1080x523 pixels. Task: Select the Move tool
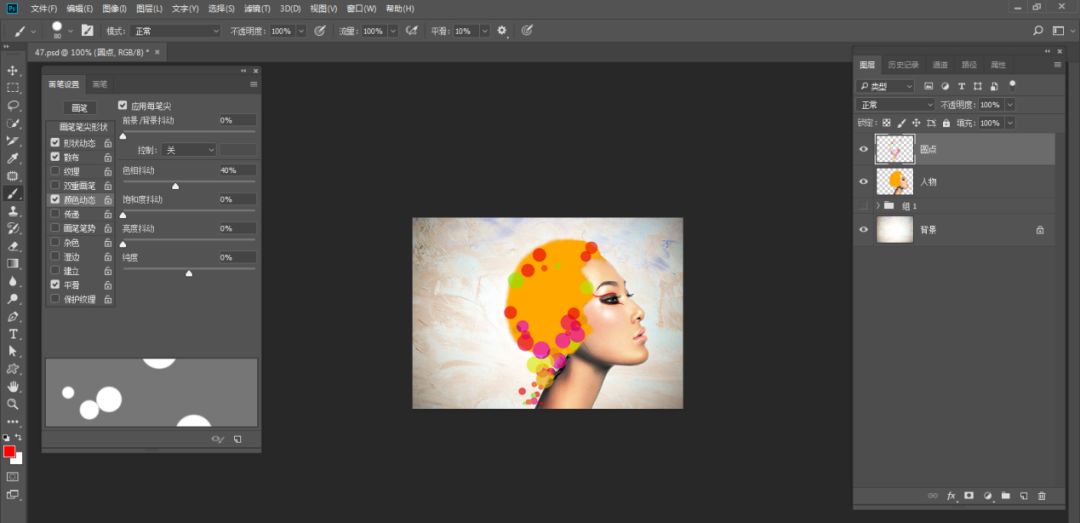tap(12, 70)
